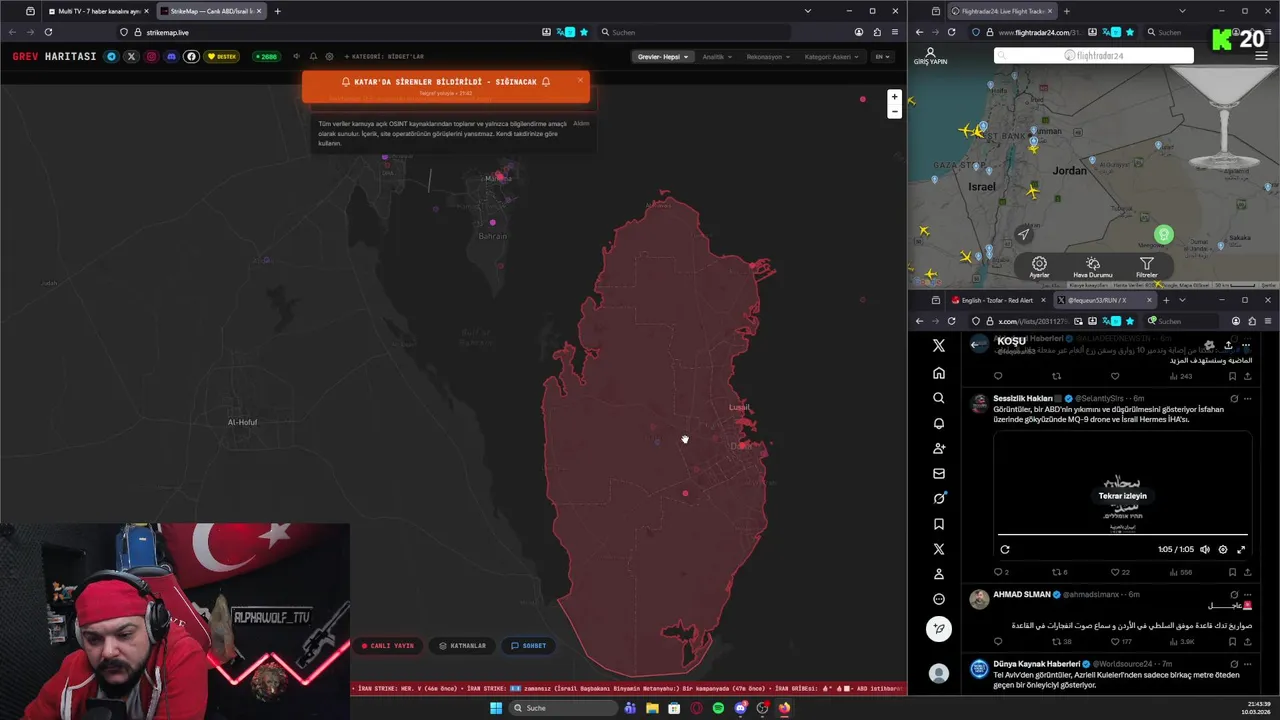Expand the Rekonasyon dropdown menu
This screenshot has width=1280, height=720.
point(768,57)
